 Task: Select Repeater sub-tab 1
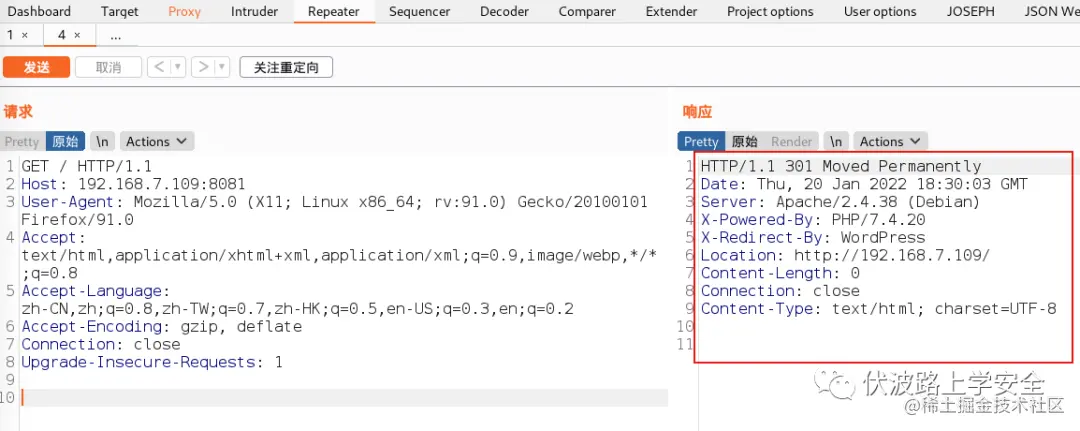pyautogui.click(x=10, y=35)
